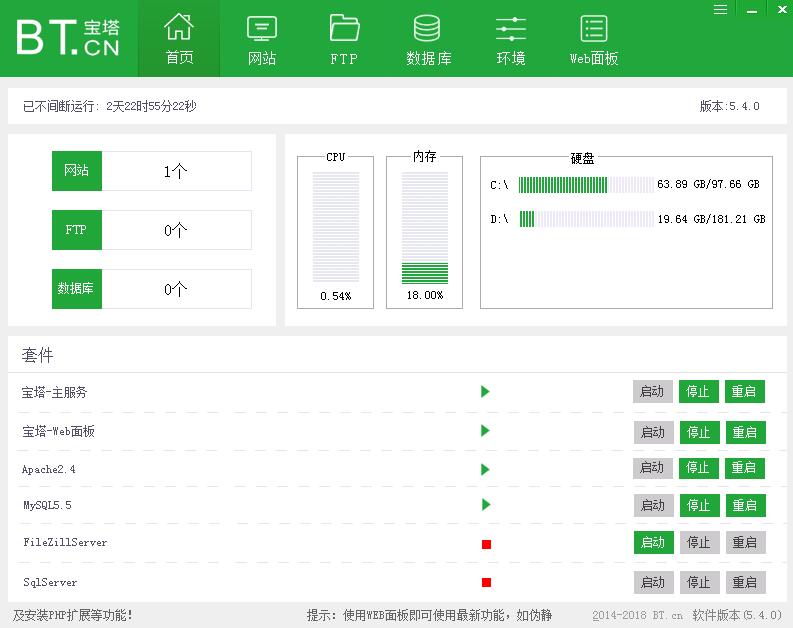Click the 18.00% memory value
The width and height of the screenshot is (793, 628).
425,295
